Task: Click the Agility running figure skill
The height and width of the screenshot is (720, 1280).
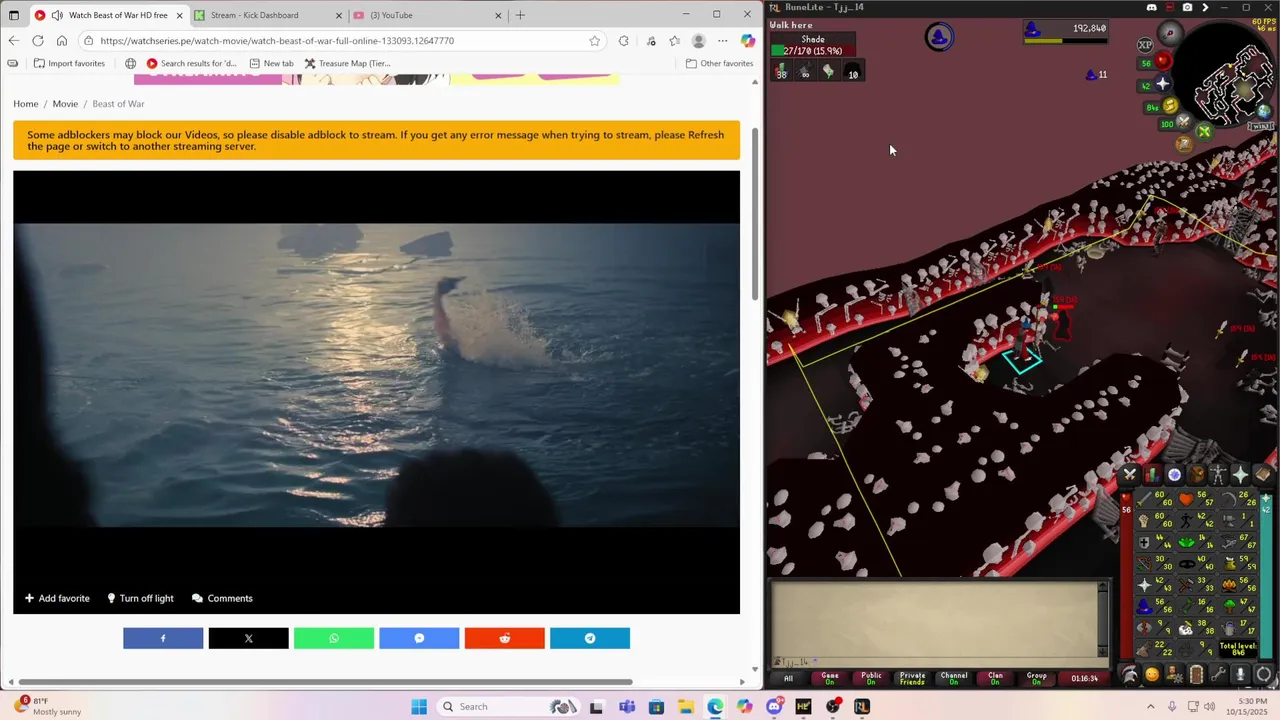Action: 1196,520
